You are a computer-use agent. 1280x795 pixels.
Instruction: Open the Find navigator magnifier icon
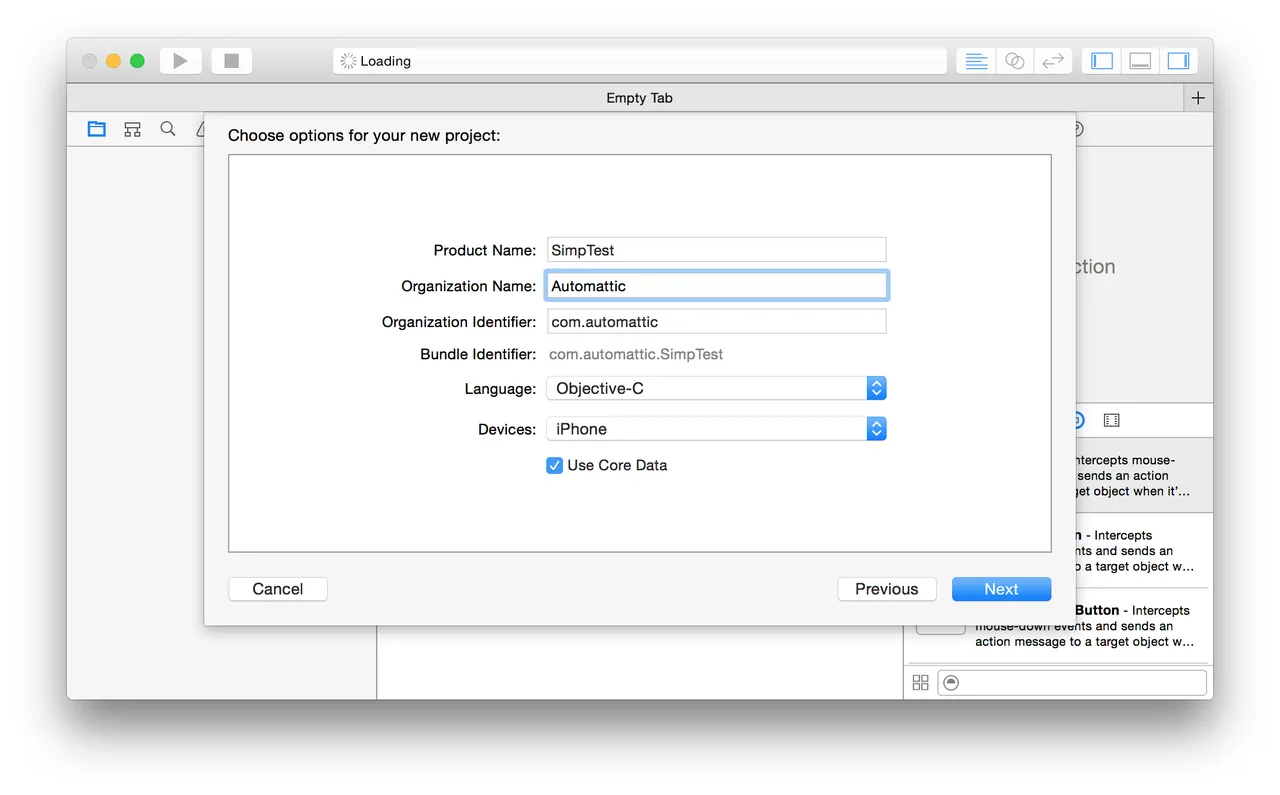168,129
